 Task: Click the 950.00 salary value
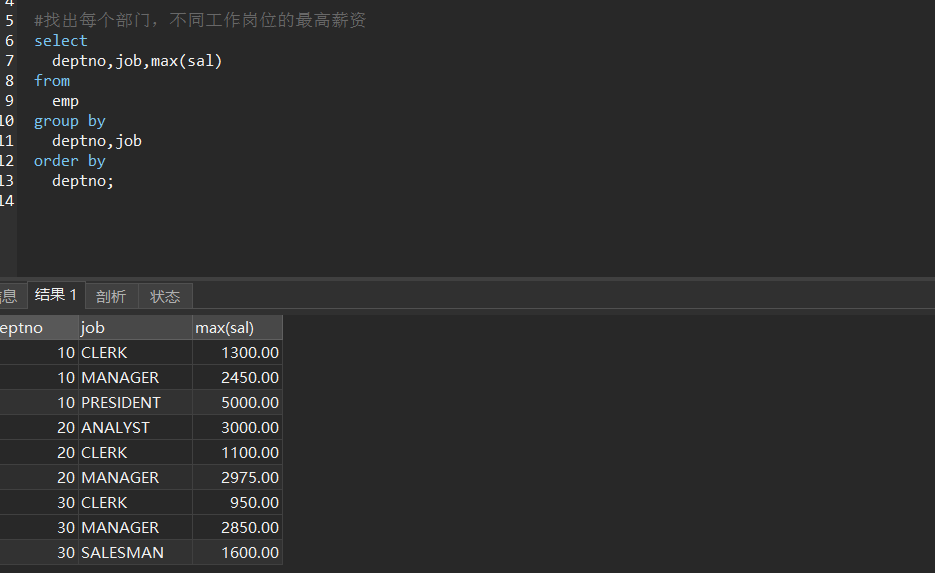pos(237,503)
